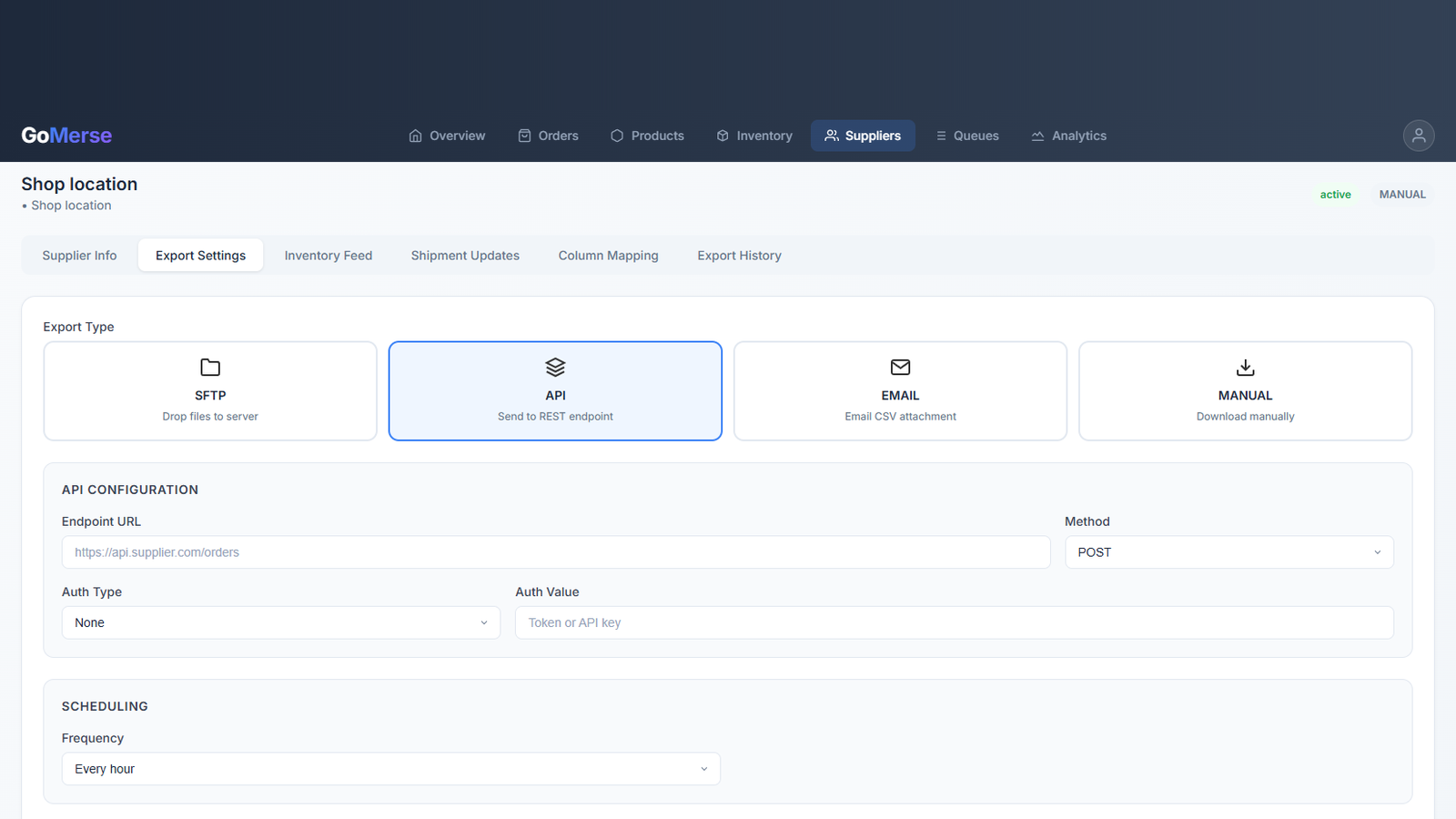
Task: Expand the Auth Type dropdown
Action: pyautogui.click(x=281, y=622)
